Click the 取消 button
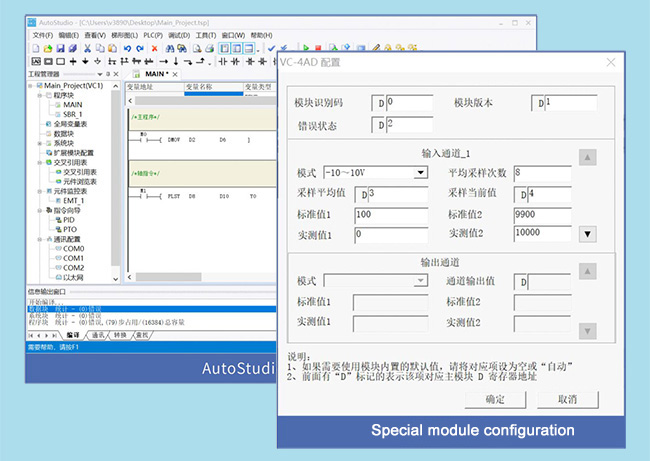 567,398
